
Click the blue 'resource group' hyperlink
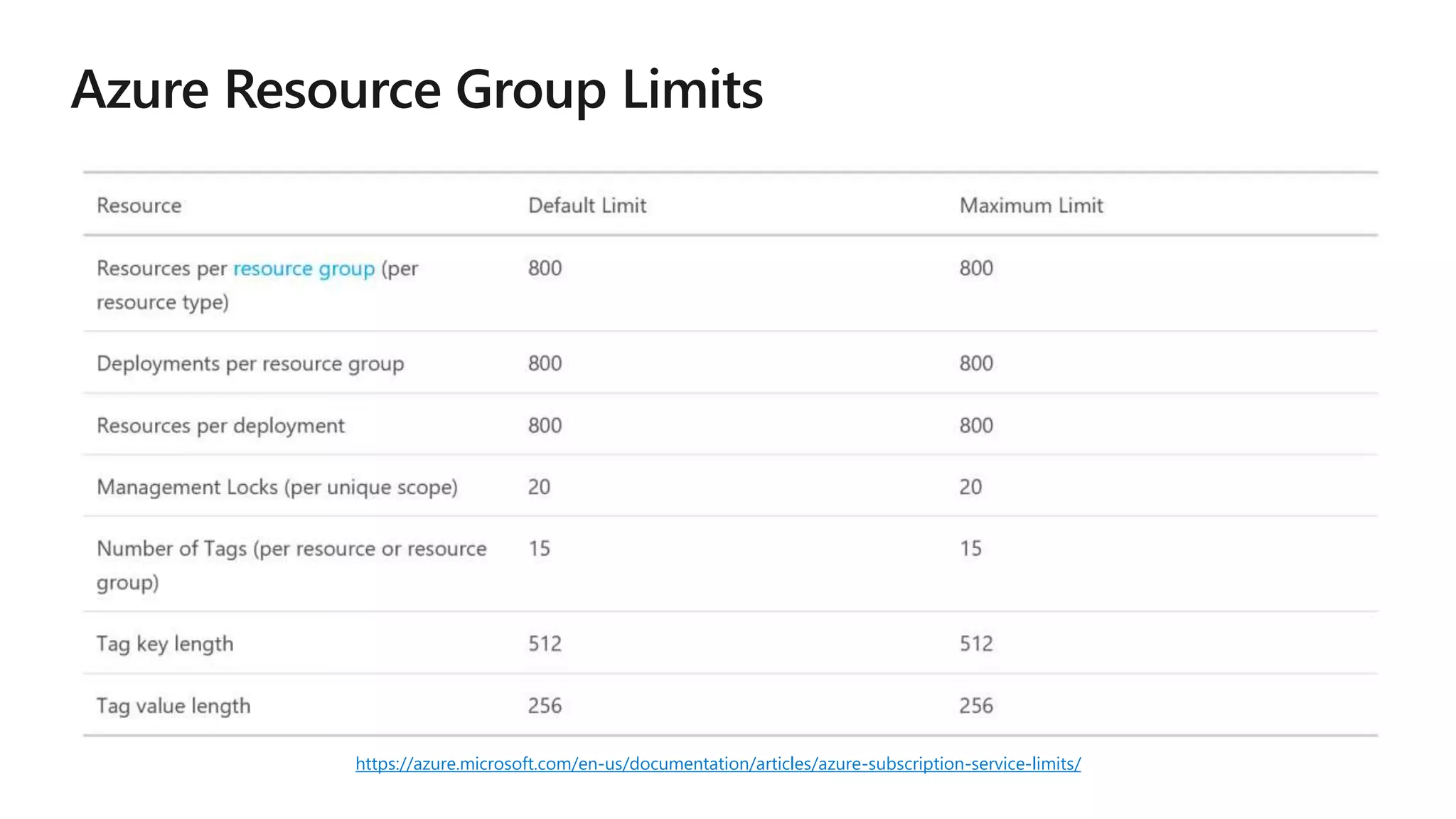point(304,269)
